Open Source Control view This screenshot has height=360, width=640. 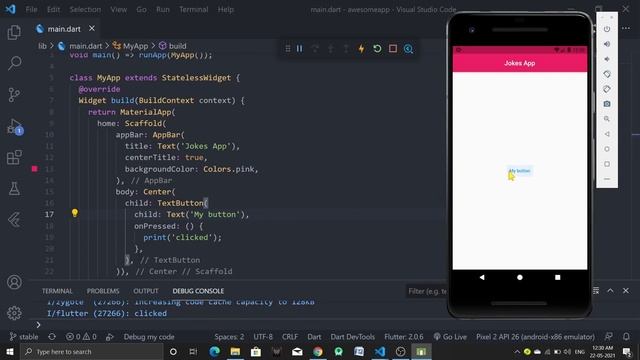click(x=14, y=95)
